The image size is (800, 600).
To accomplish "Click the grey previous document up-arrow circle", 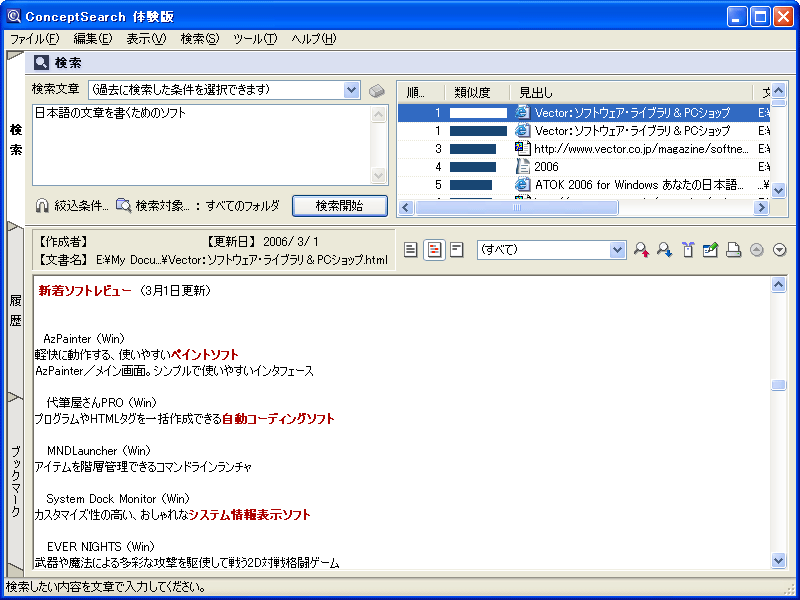I will pyautogui.click(x=757, y=249).
